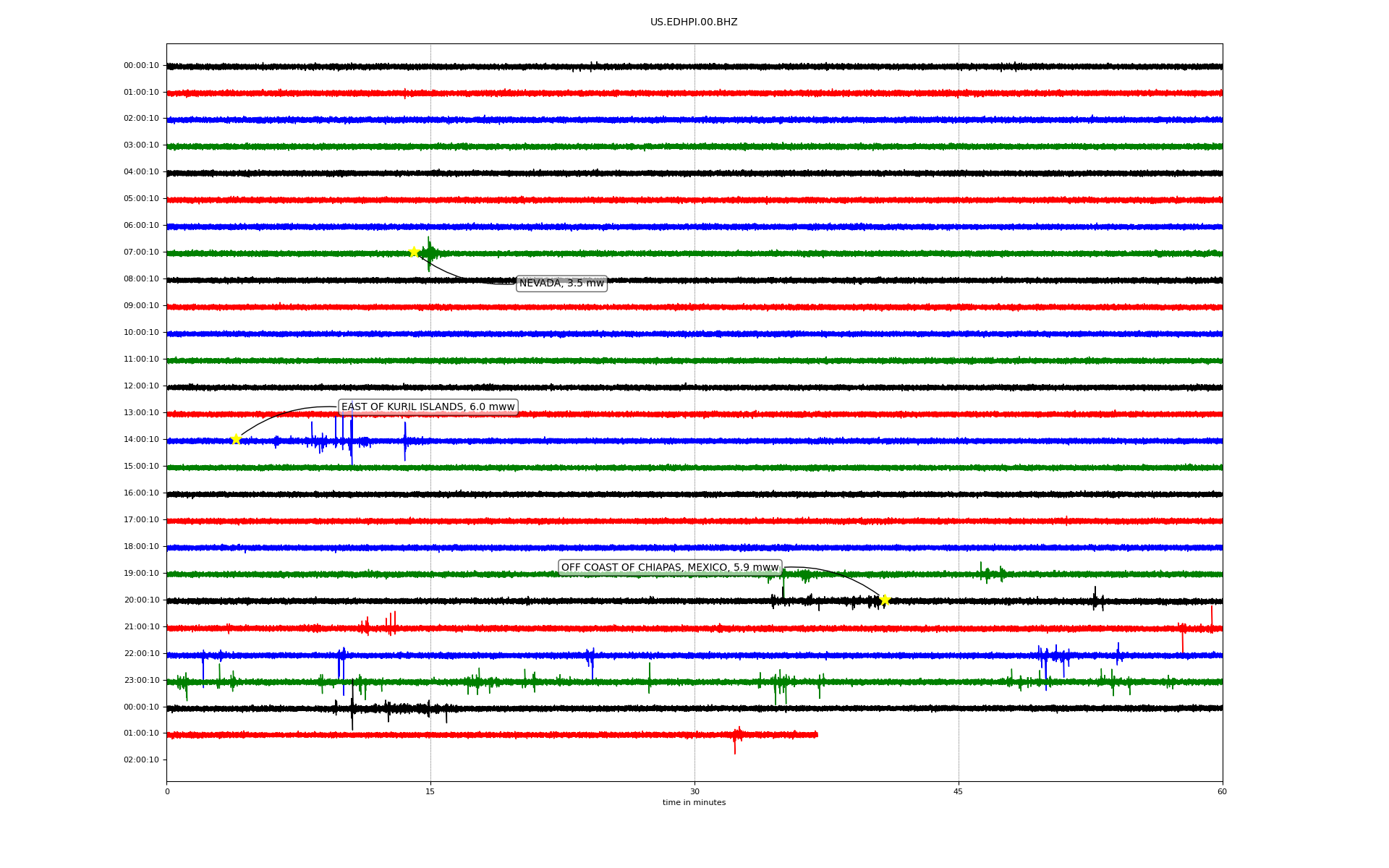Click the 14:00:10 time label
The height and width of the screenshot is (868, 1389).
[141, 440]
